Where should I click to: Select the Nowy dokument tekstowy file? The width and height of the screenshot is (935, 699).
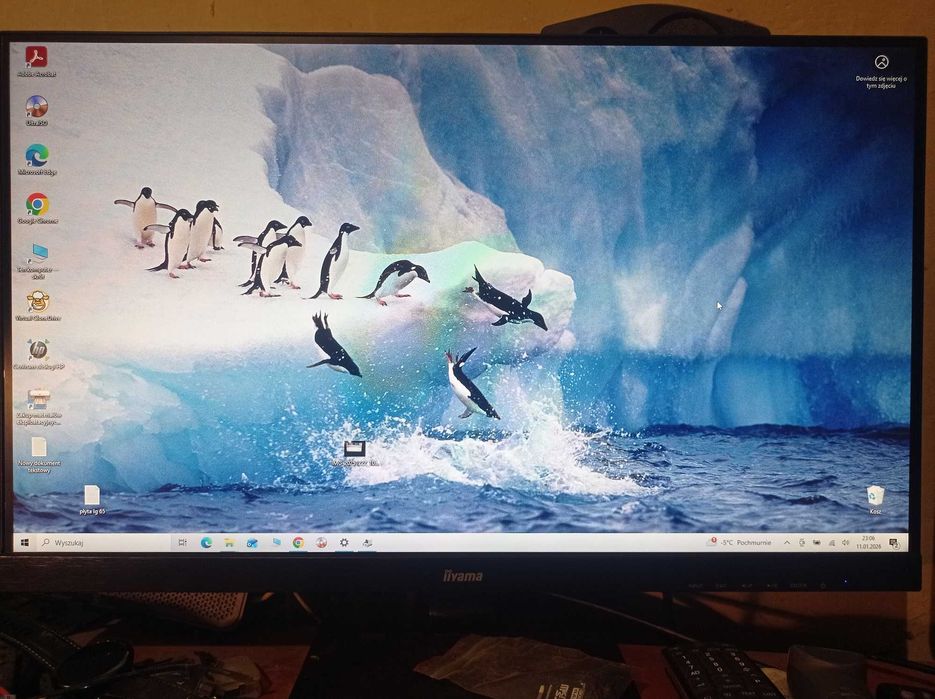[39, 454]
